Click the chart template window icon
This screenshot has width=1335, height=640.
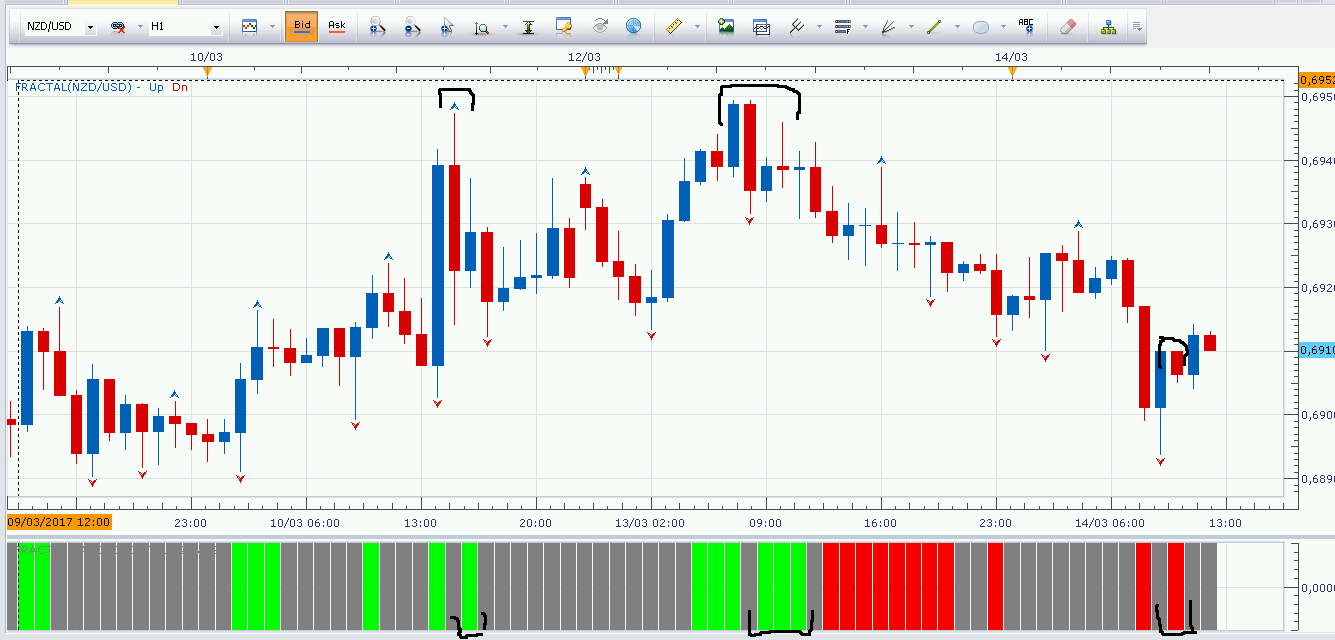[x=761, y=27]
